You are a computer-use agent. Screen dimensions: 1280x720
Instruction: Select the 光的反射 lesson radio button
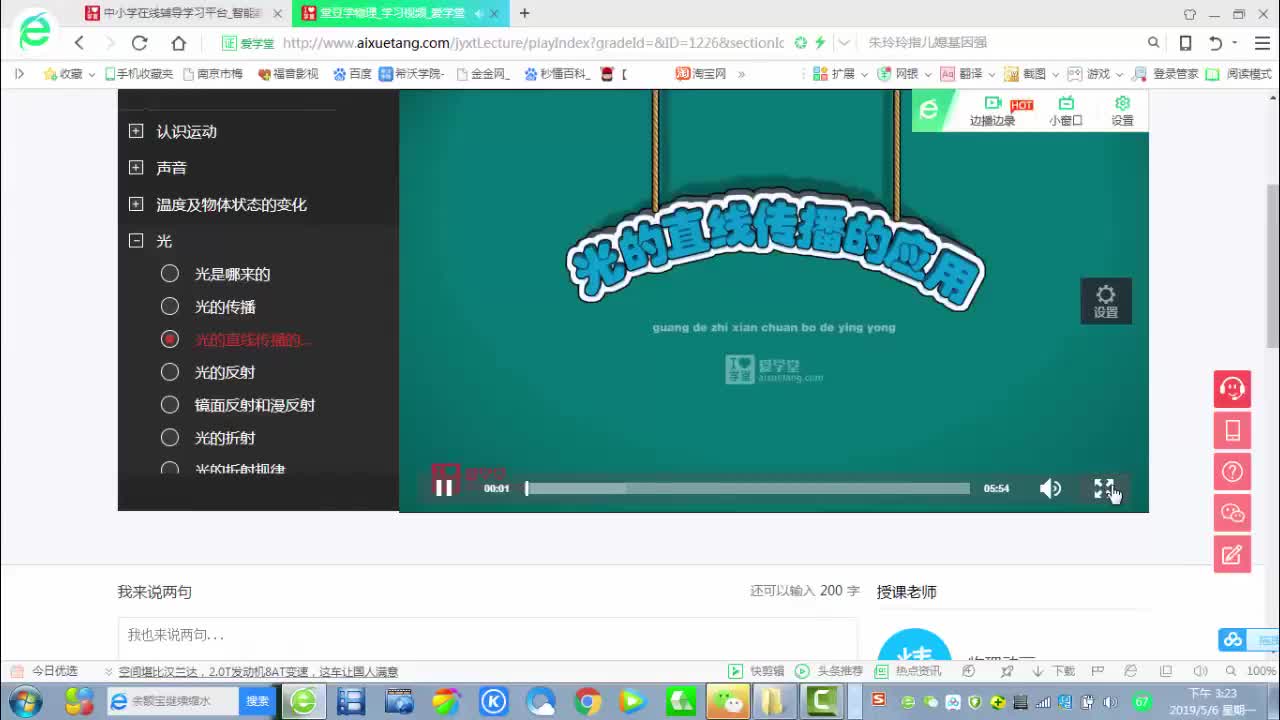170,372
